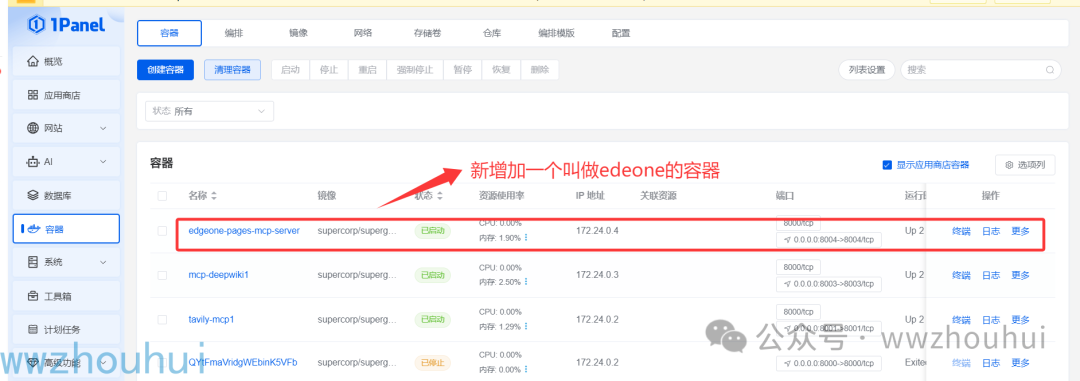Open the 应用商店 app store
This screenshot has height=381, width=1080.
(x=66, y=95)
